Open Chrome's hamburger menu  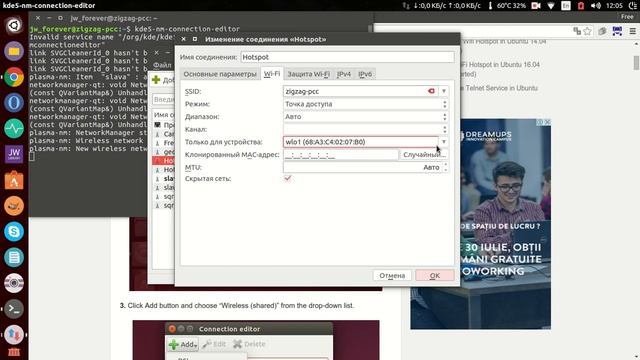point(633,31)
